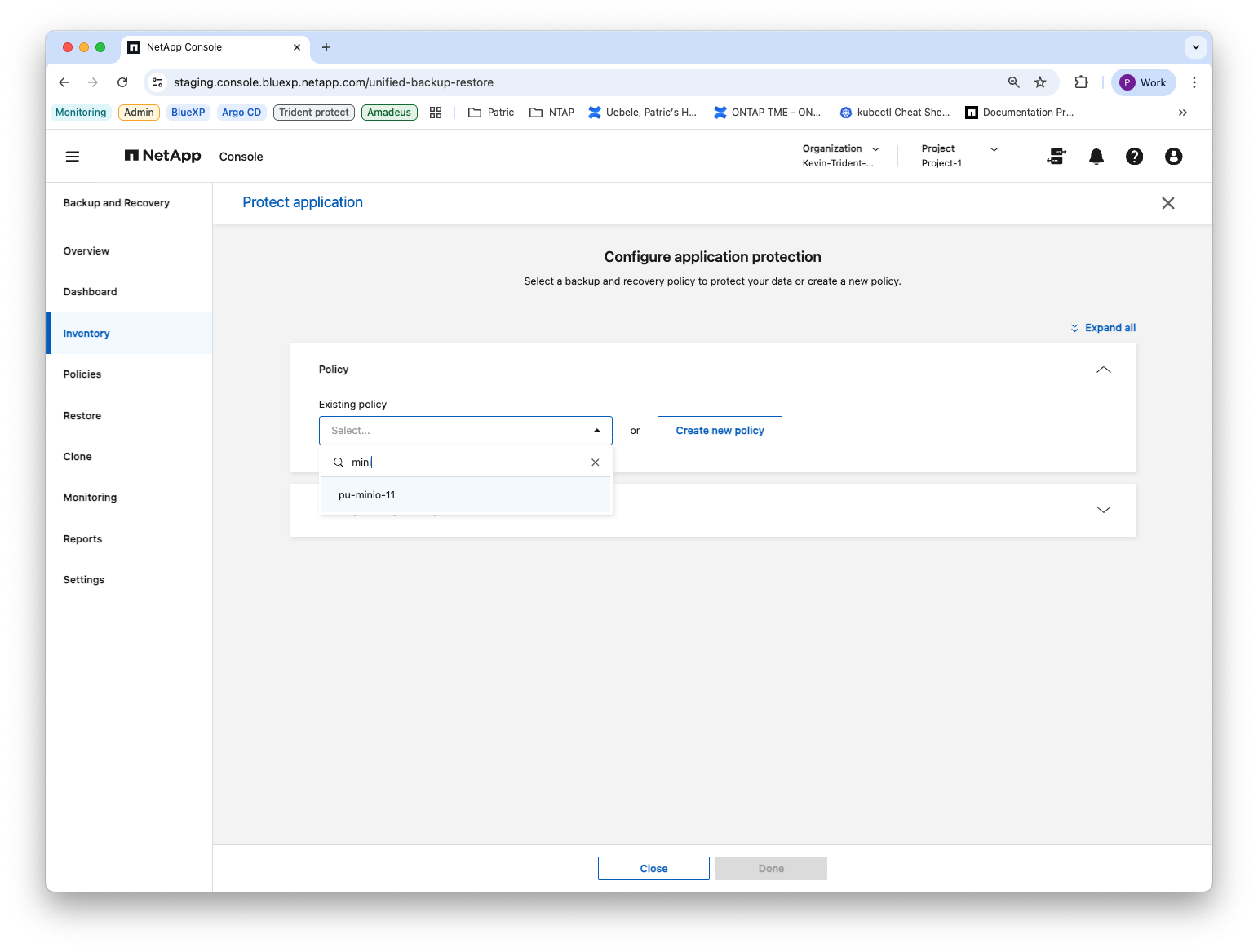The image size is (1258, 952).
Task: Open Dashboard in the sidebar
Action: [x=129, y=292]
